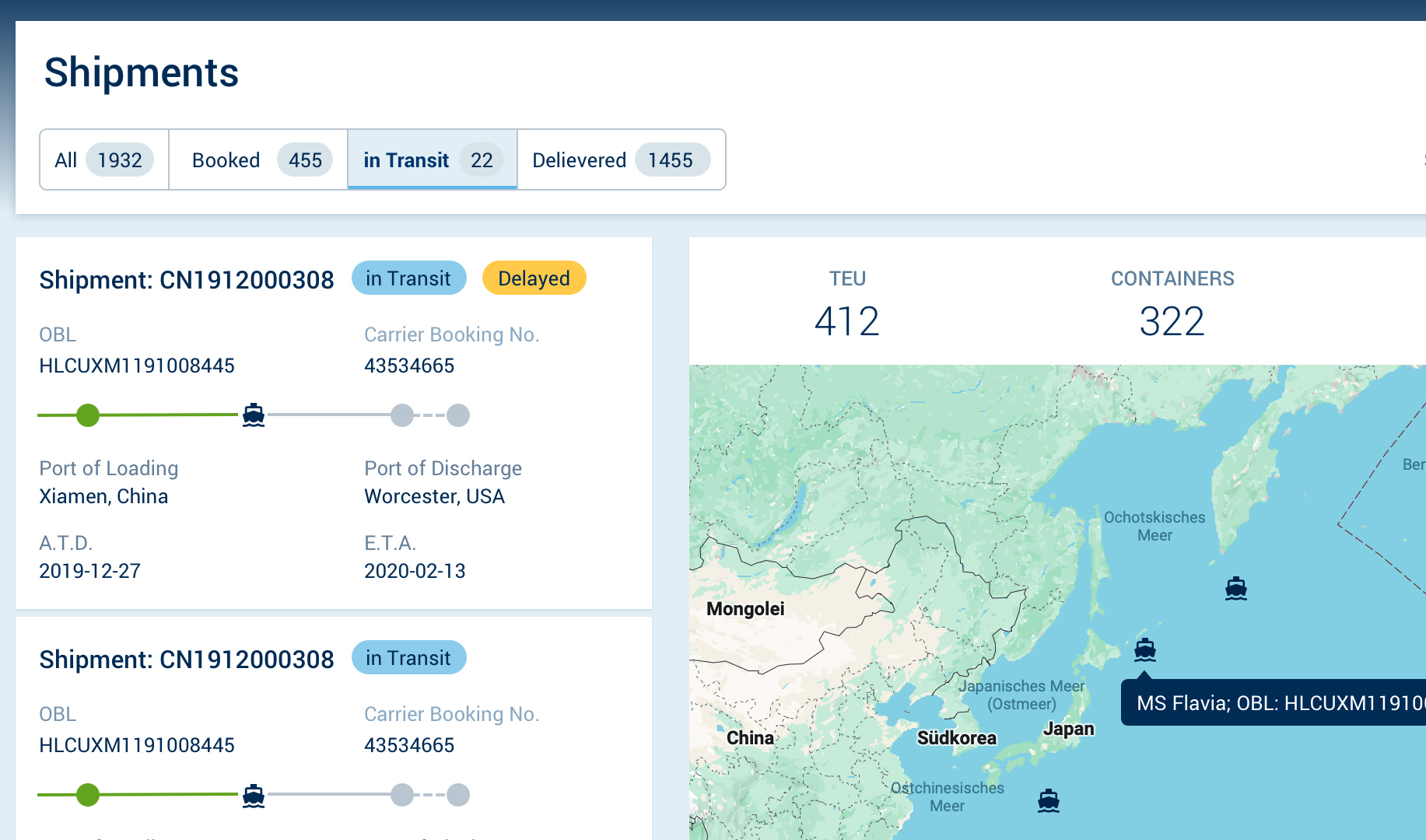Select ship marker in Ochotskisches Meer area
This screenshot has width=1426, height=840.
pos(1235,589)
